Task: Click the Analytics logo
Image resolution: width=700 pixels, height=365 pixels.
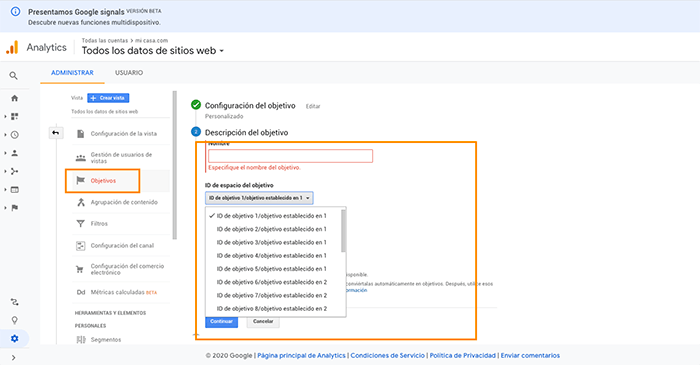Action: (x=12, y=47)
